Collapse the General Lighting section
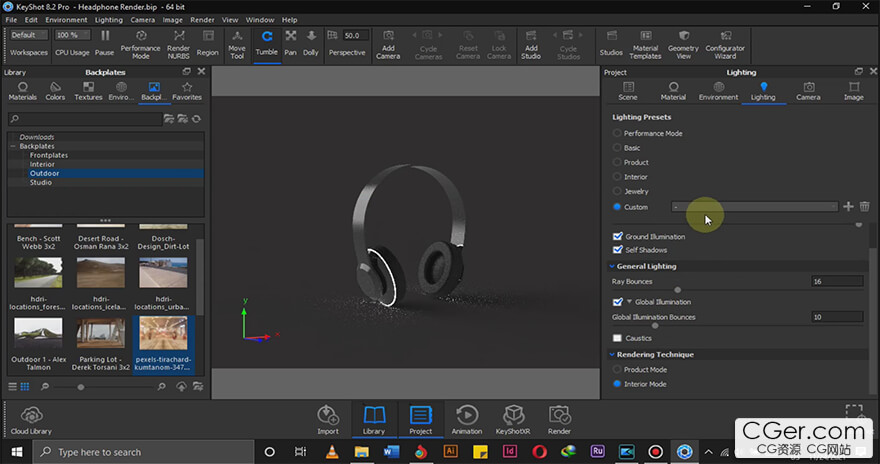880x464 pixels. pyautogui.click(x=612, y=267)
